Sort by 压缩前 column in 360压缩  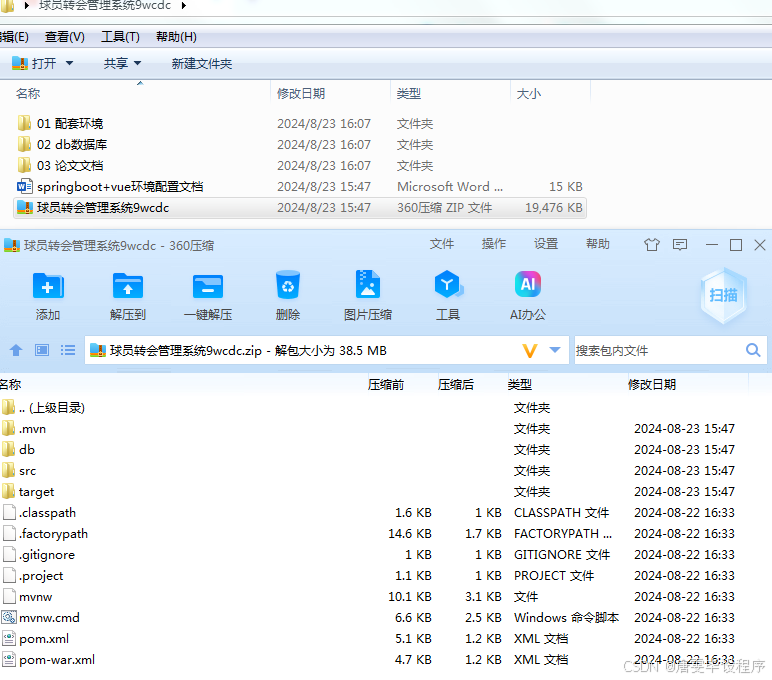pos(386,385)
